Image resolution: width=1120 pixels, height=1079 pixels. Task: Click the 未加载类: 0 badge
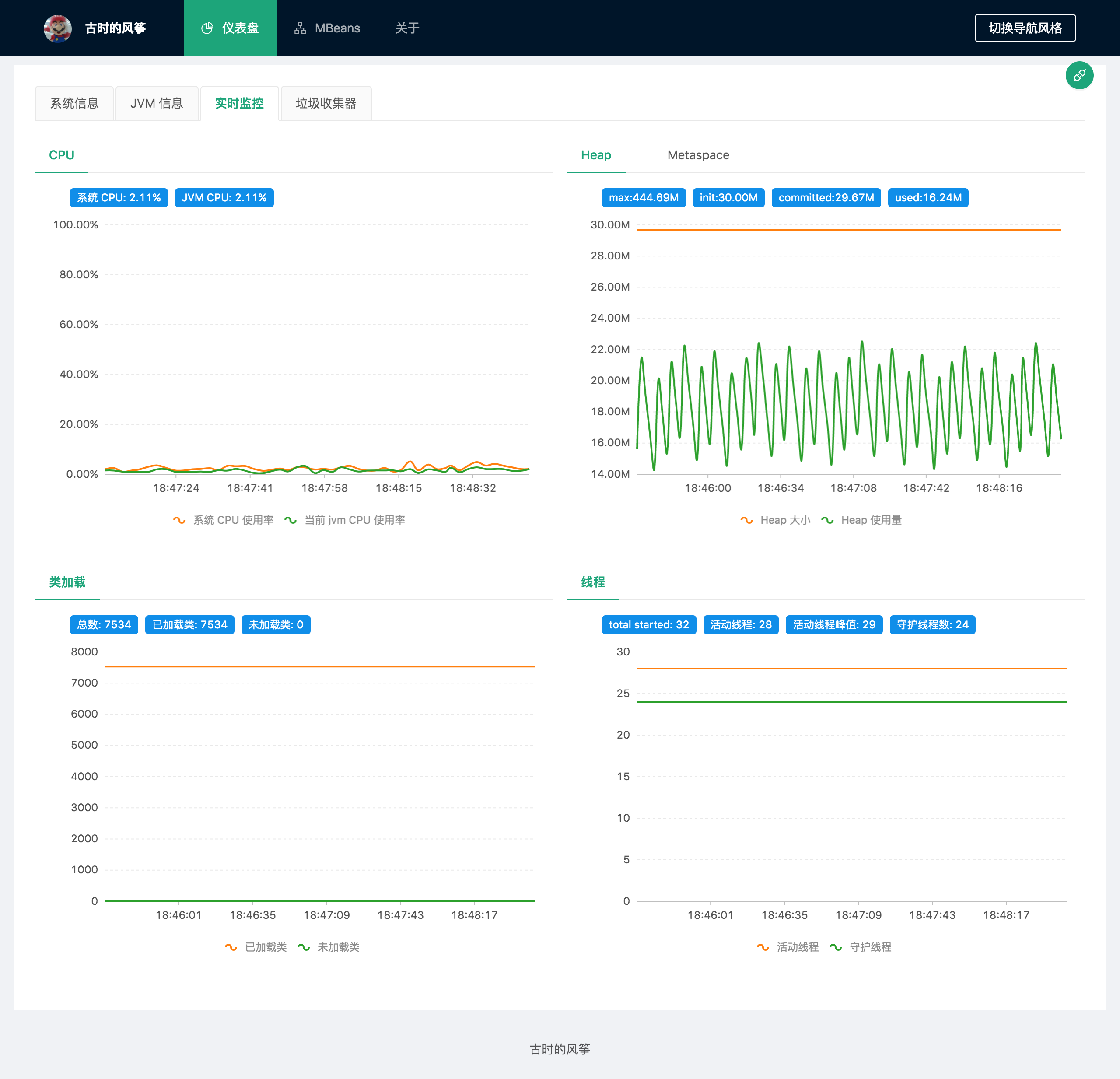point(276,625)
